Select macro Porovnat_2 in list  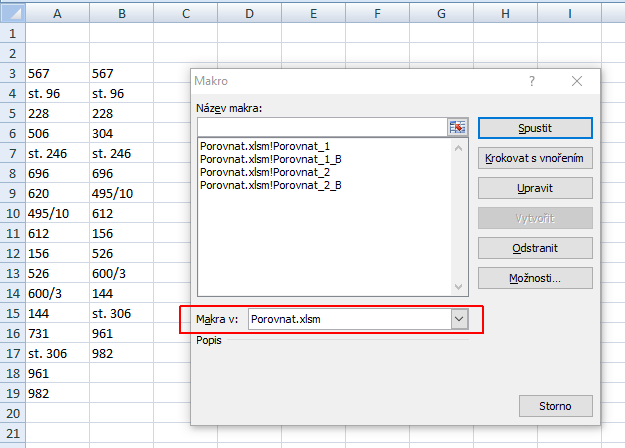tap(264, 172)
